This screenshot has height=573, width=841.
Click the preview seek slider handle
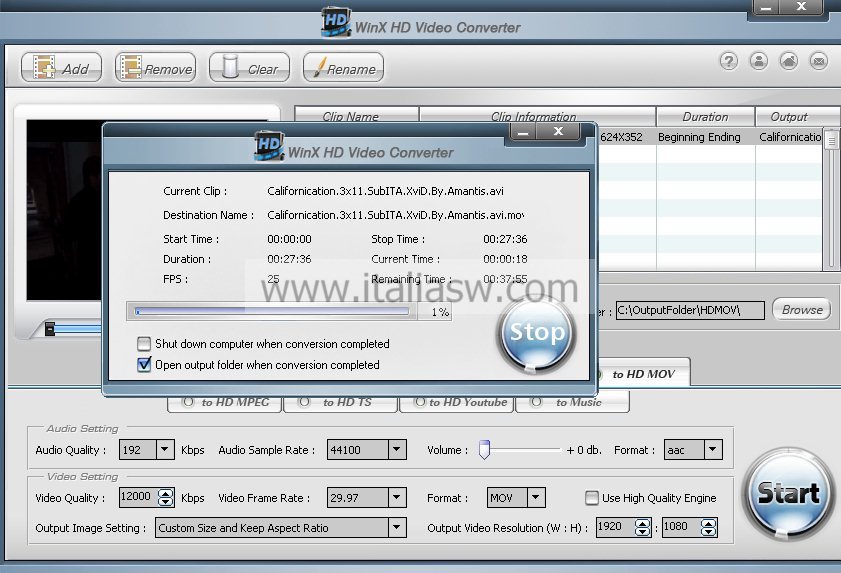[50, 328]
